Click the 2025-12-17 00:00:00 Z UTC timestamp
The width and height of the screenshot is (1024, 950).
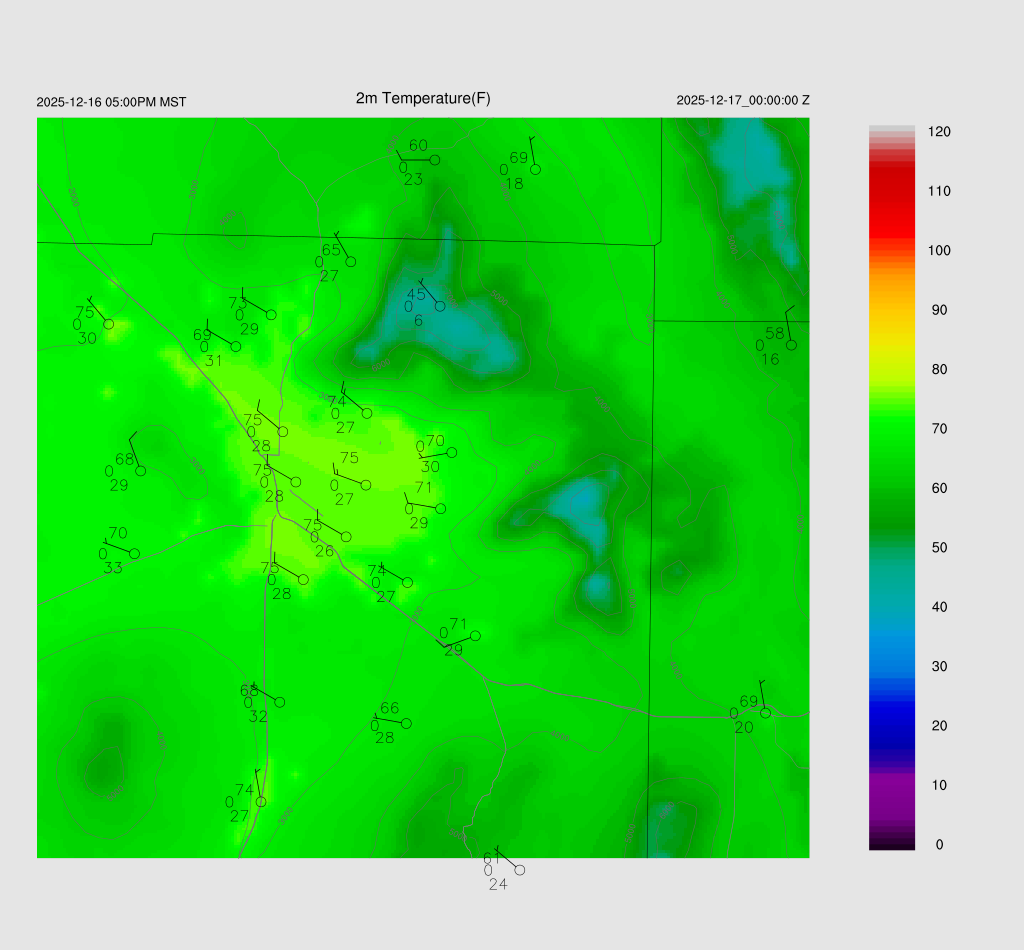[743, 101]
